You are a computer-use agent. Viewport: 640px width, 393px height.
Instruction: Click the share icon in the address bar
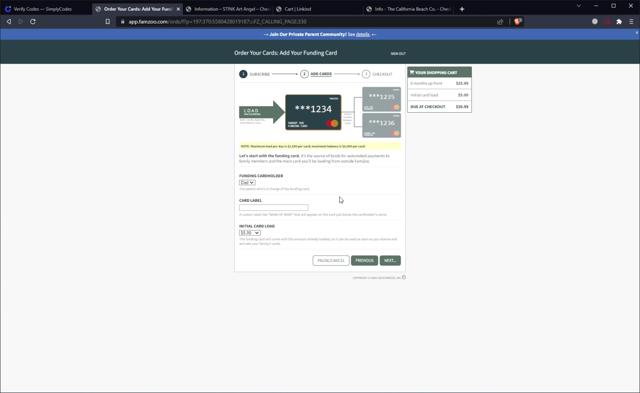(x=500, y=22)
